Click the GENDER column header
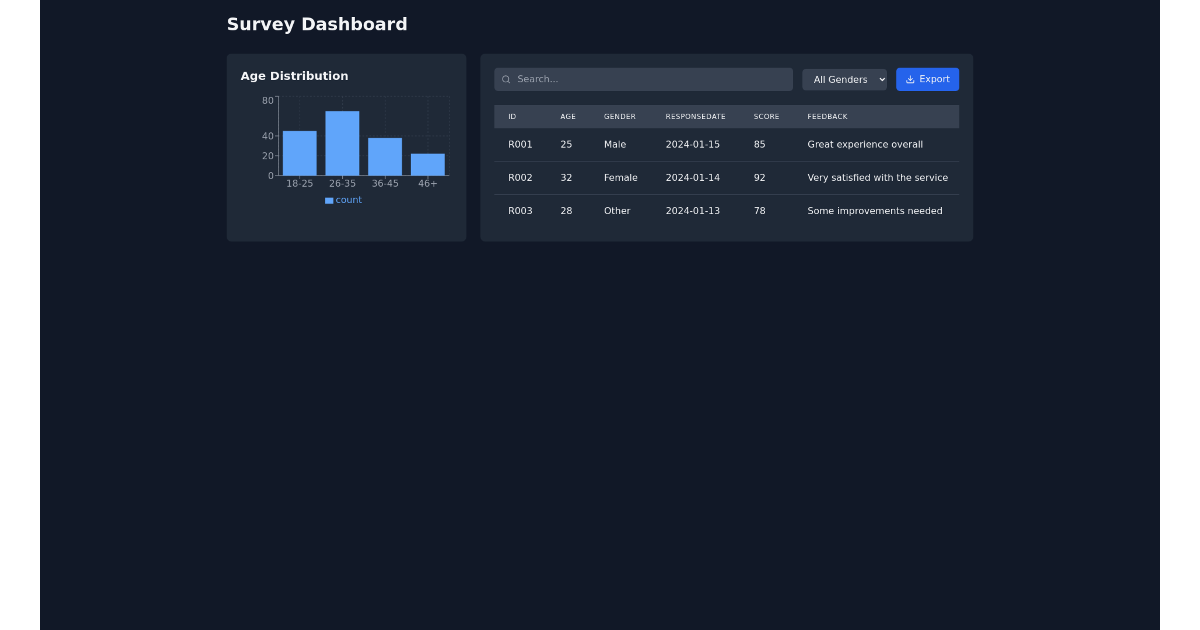The image size is (1200, 630). (x=619, y=116)
